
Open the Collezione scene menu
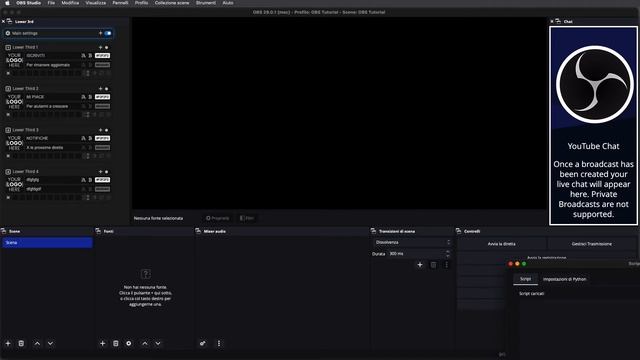pos(172,3)
